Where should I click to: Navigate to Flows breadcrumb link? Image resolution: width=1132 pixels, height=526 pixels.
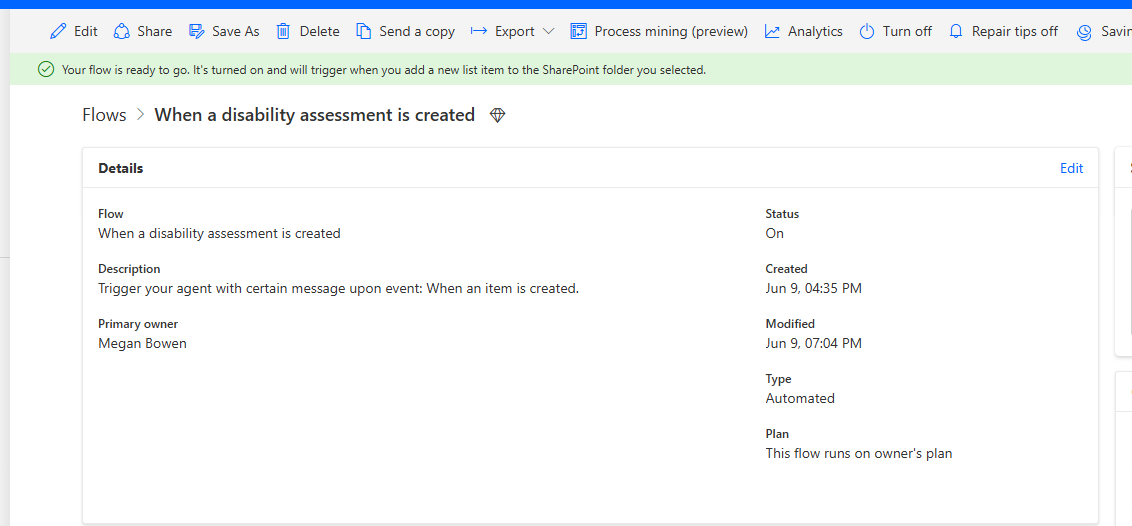pos(104,115)
